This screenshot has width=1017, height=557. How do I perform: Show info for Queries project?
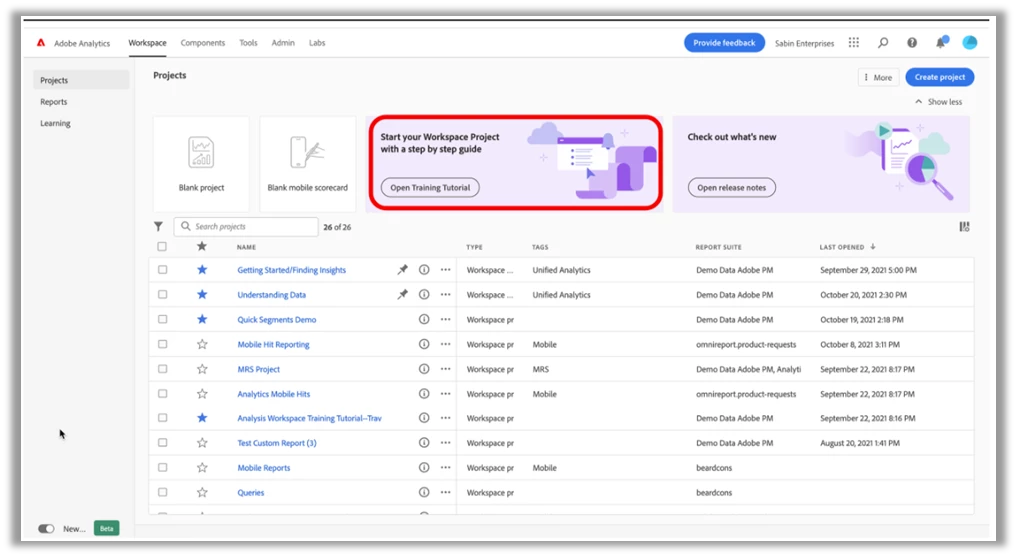(x=424, y=493)
